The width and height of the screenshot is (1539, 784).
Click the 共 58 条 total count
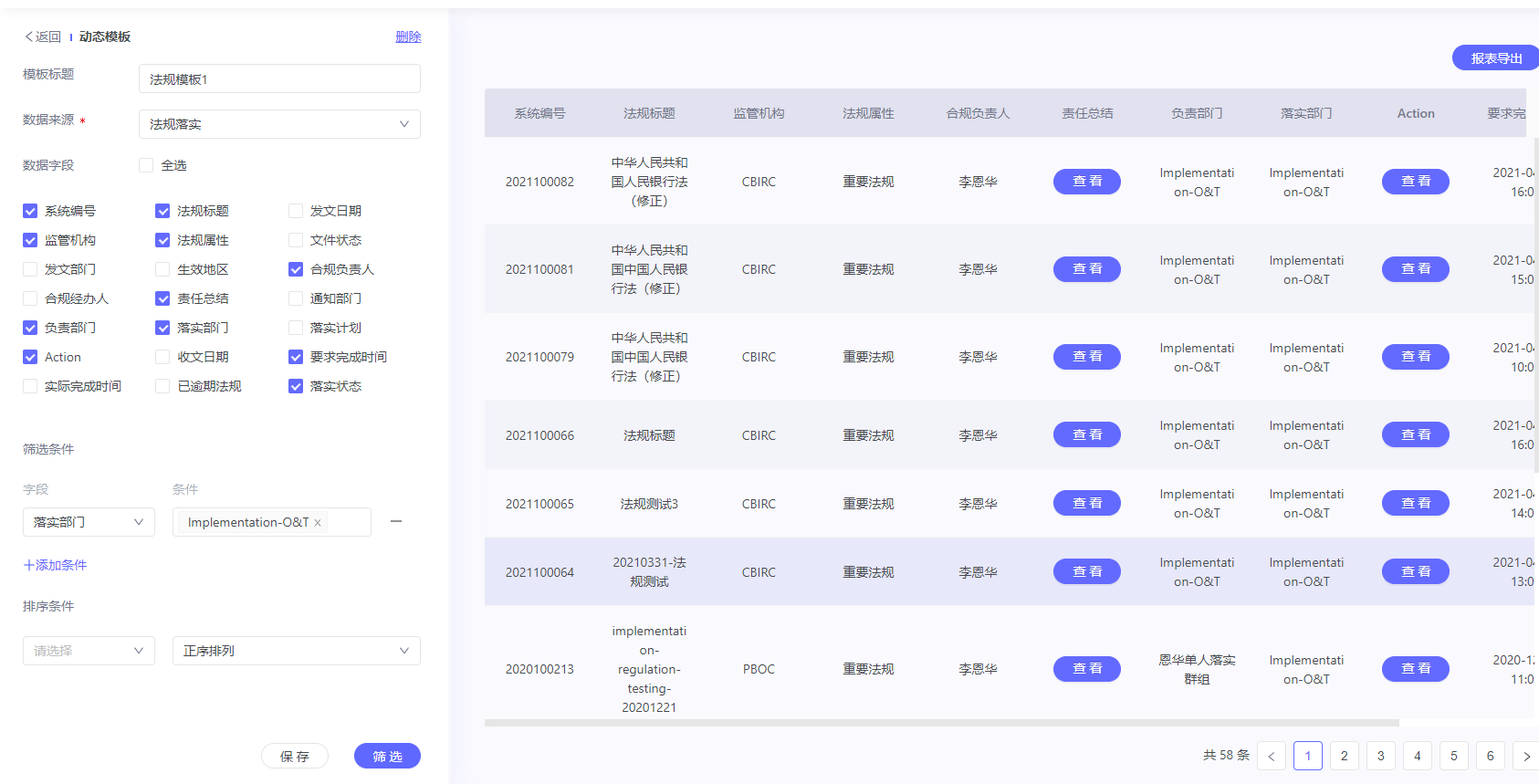(1226, 756)
